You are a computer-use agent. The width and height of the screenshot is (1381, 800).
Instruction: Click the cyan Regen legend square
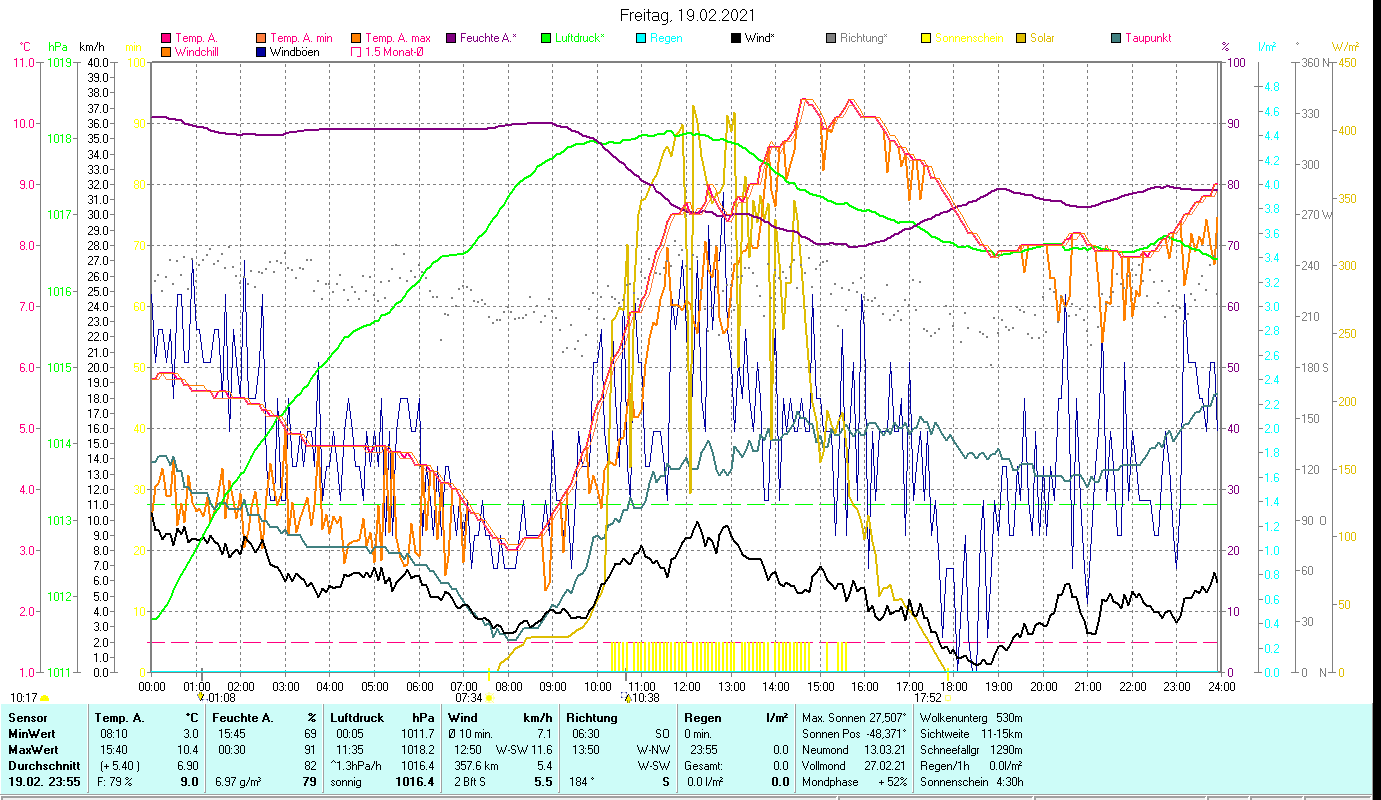point(641,38)
